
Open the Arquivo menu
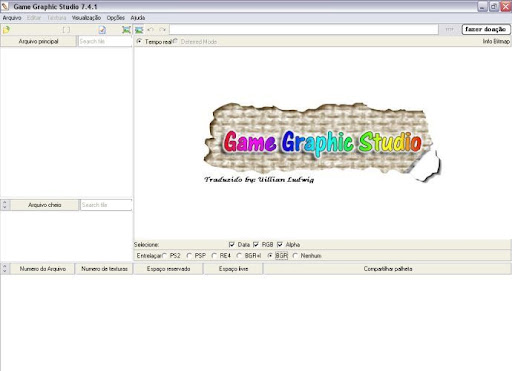point(12,18)
